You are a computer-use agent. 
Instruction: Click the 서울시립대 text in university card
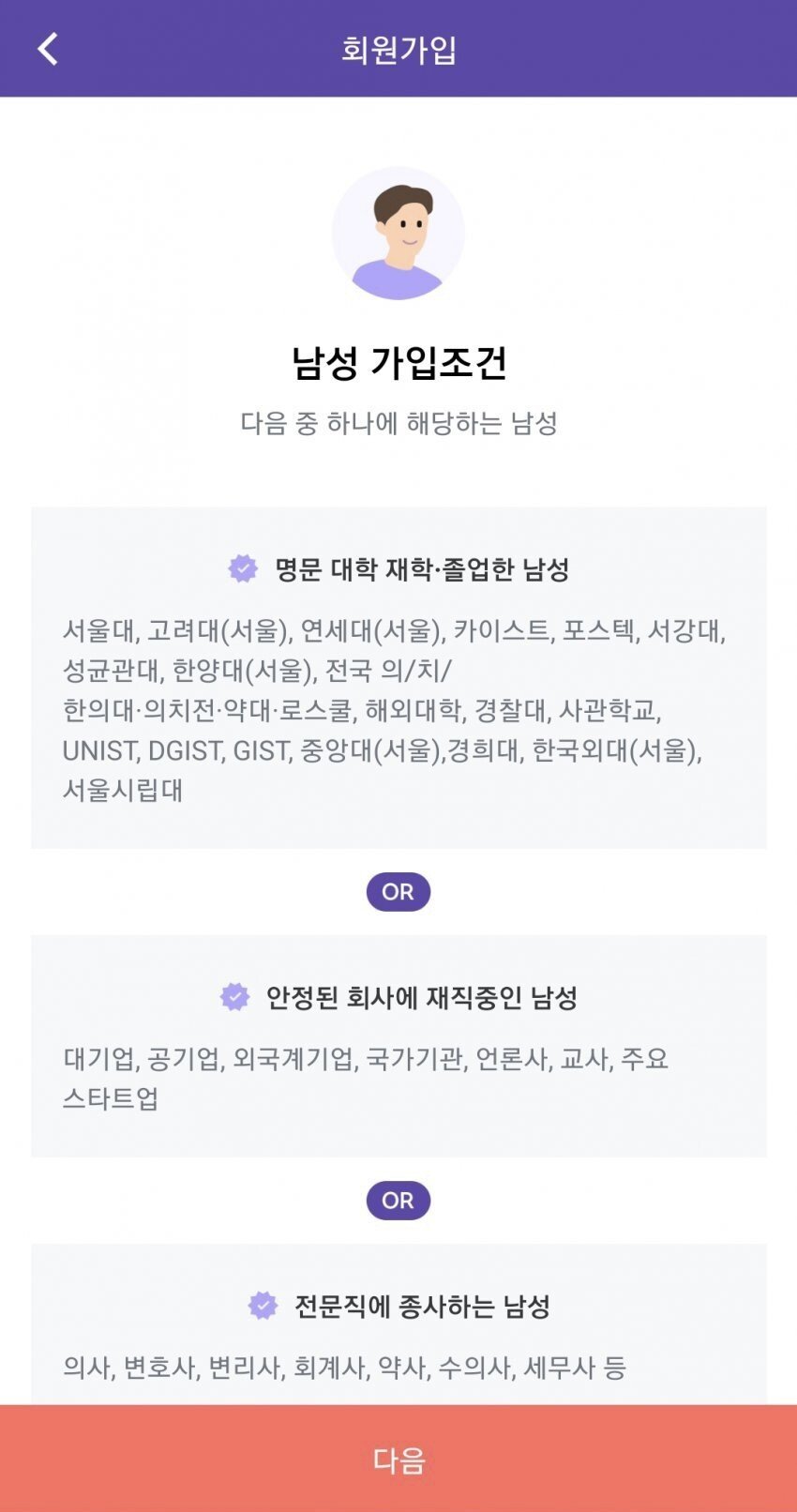click(123, 791)
